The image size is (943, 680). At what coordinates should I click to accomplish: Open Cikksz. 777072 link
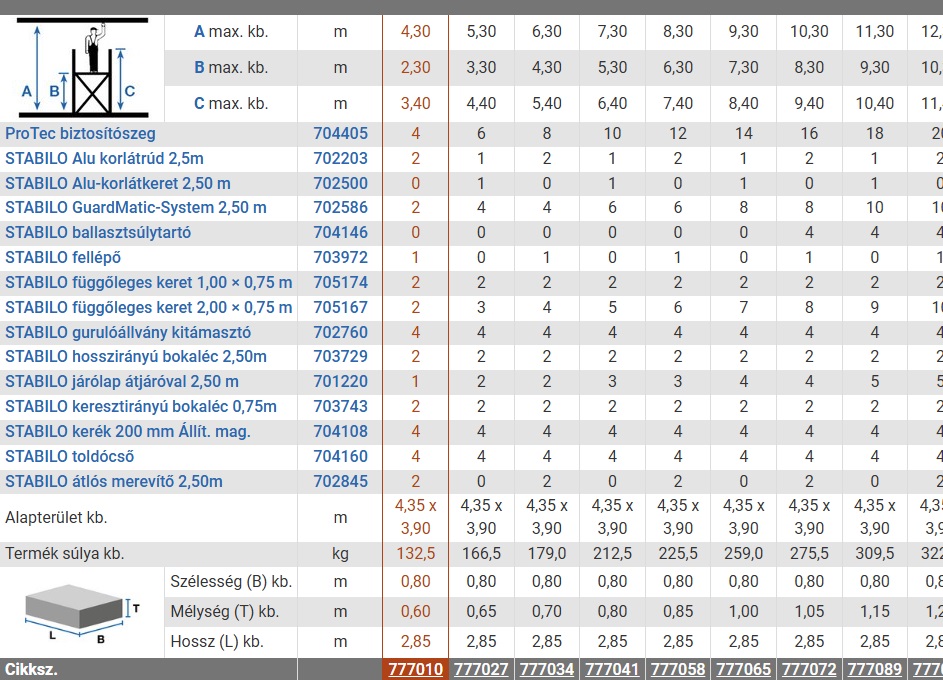coord(809,669)
